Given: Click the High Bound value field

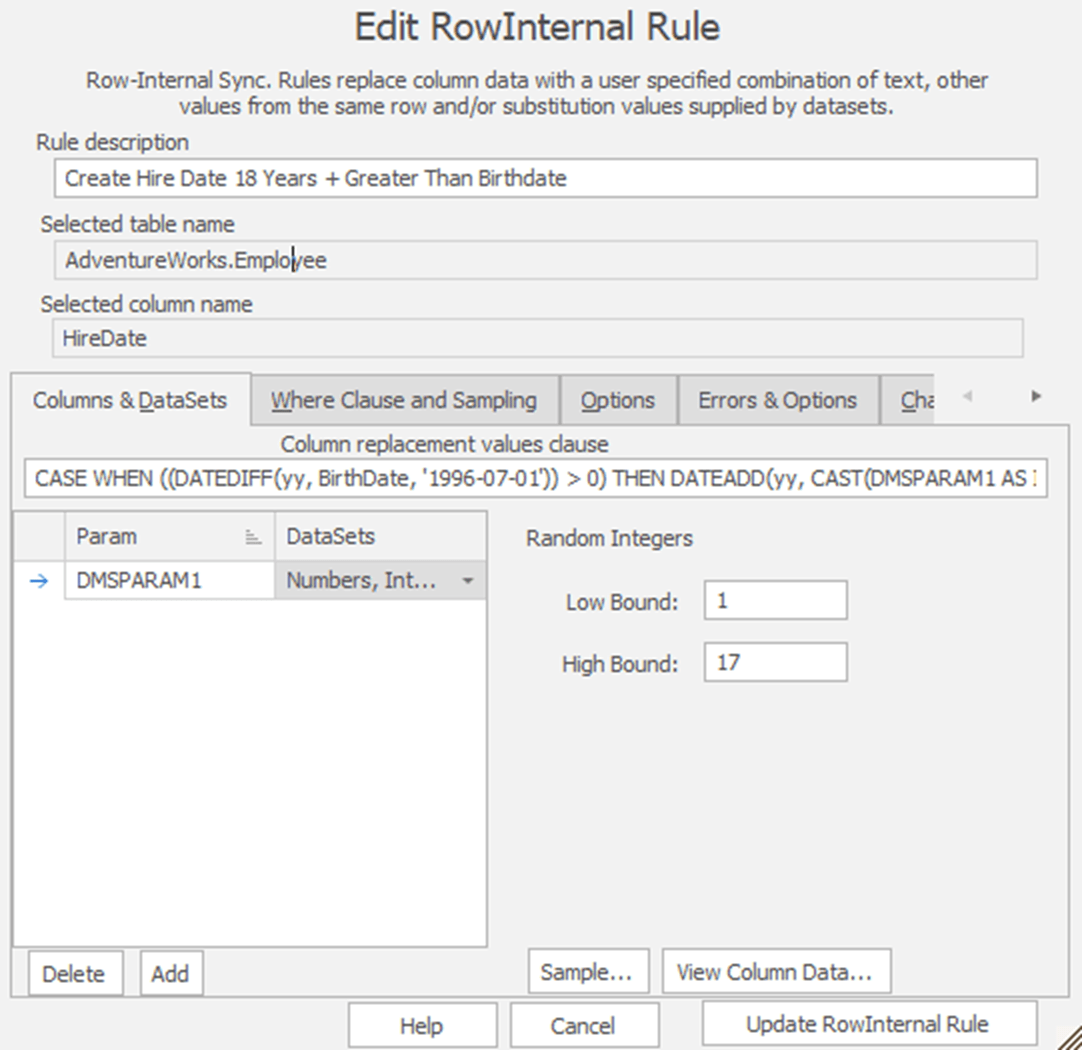Looking at the screenshot, I should pyautogui.click(x=777, y=661).
